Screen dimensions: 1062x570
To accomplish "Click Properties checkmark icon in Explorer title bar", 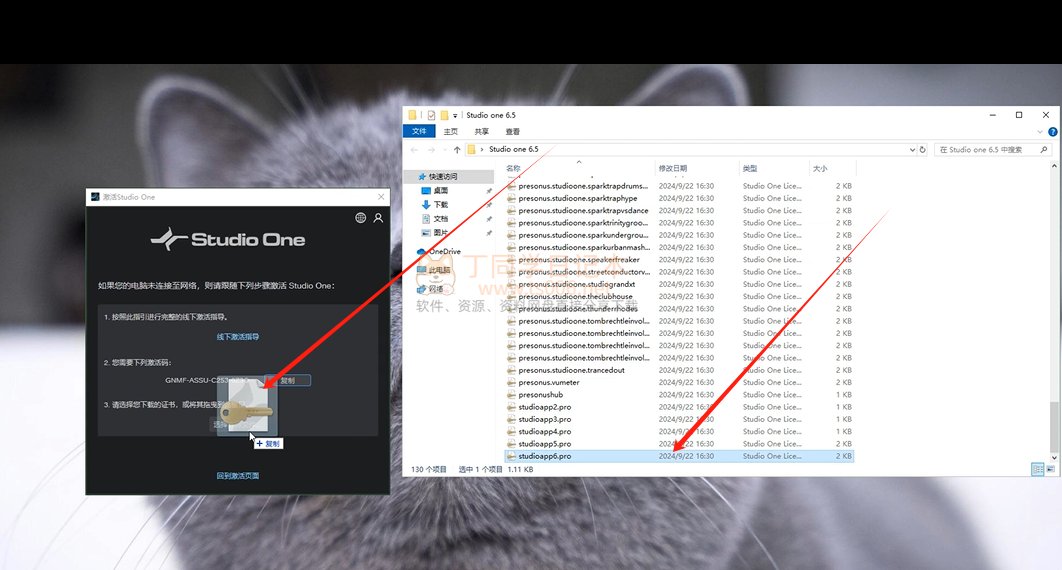I will [431, 115].
